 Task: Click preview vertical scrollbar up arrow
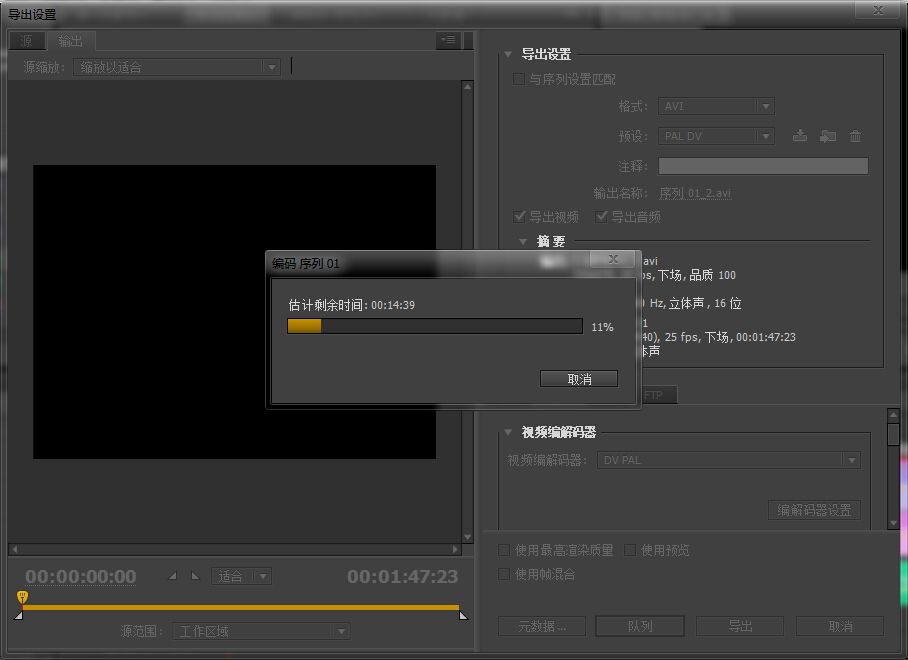467,87
